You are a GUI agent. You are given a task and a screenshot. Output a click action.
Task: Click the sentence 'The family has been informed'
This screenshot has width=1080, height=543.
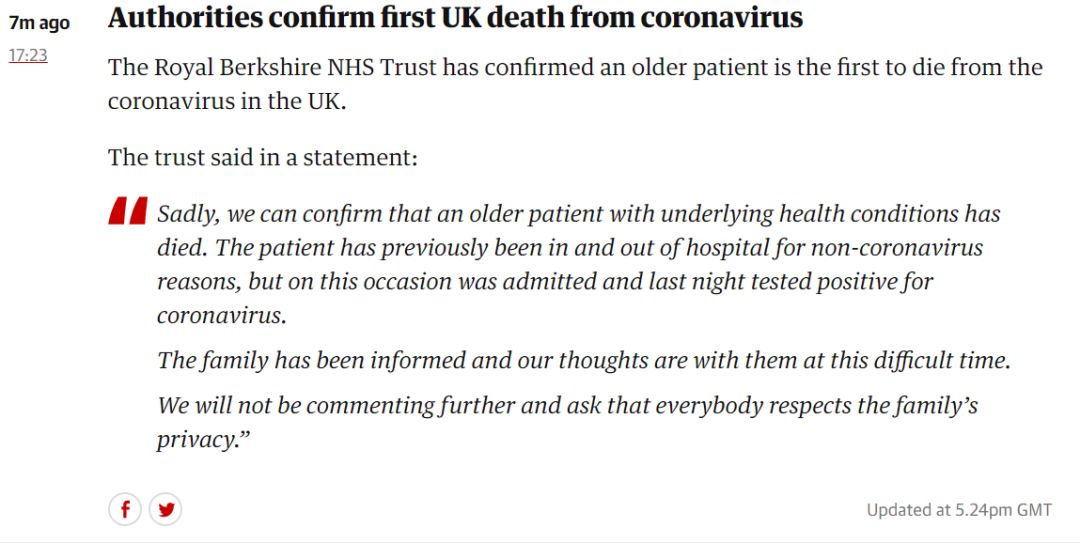[584, 360]
